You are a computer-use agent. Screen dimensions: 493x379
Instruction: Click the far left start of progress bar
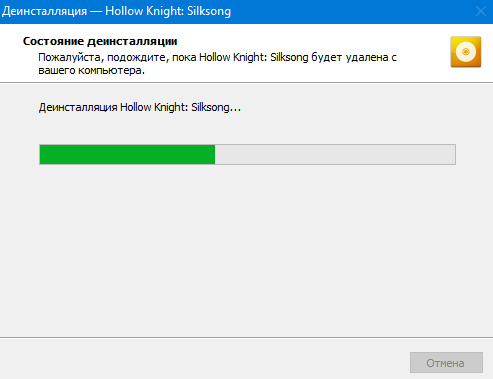click(41, 155)
